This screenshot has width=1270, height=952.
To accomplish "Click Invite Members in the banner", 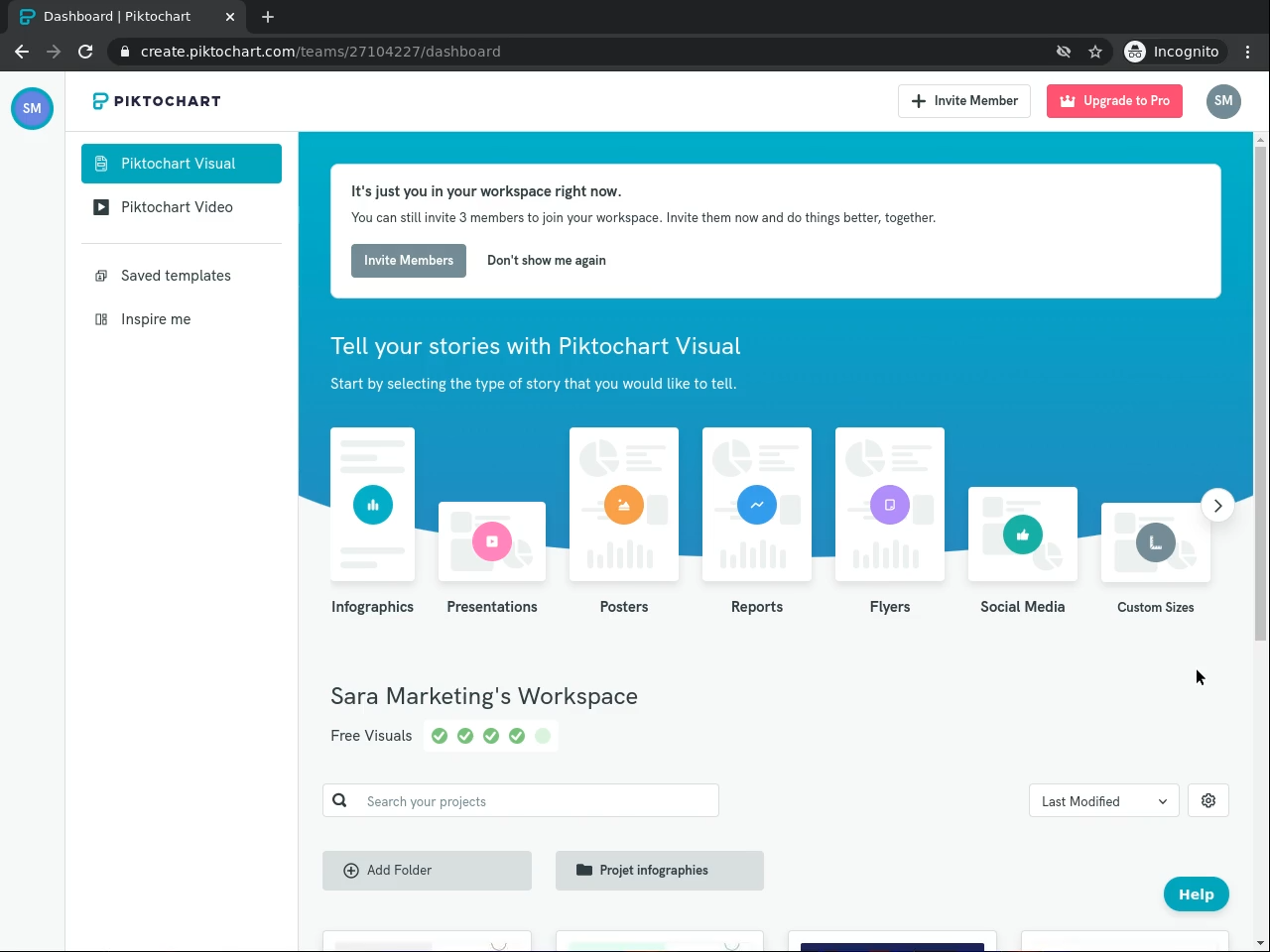I will click(409, 261).
